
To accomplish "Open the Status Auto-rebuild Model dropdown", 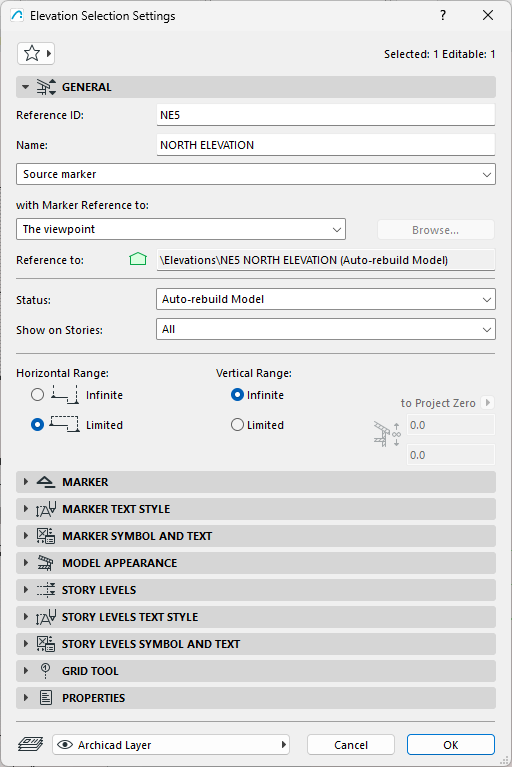I will tap(326, 299).
